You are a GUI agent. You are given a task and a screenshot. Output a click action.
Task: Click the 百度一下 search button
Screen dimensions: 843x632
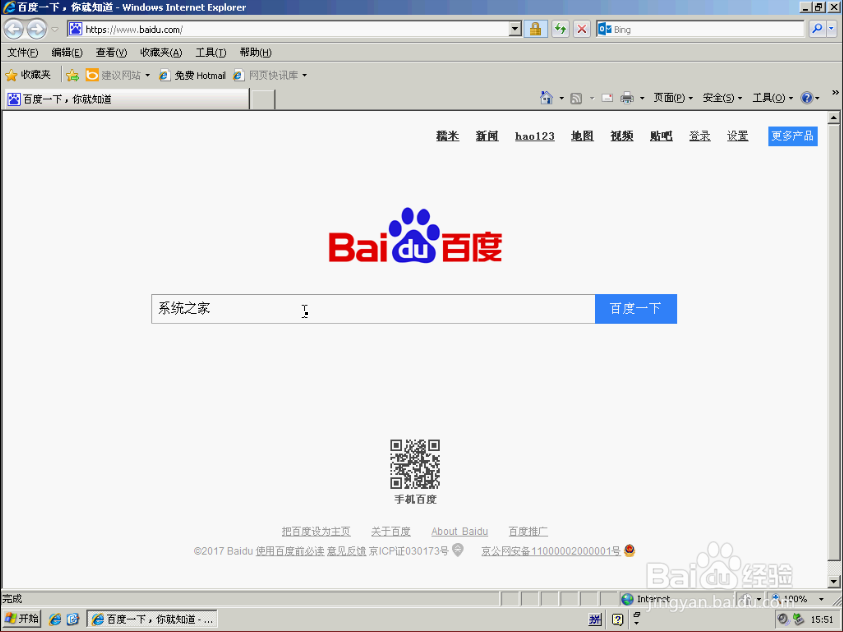coord(635,308)
